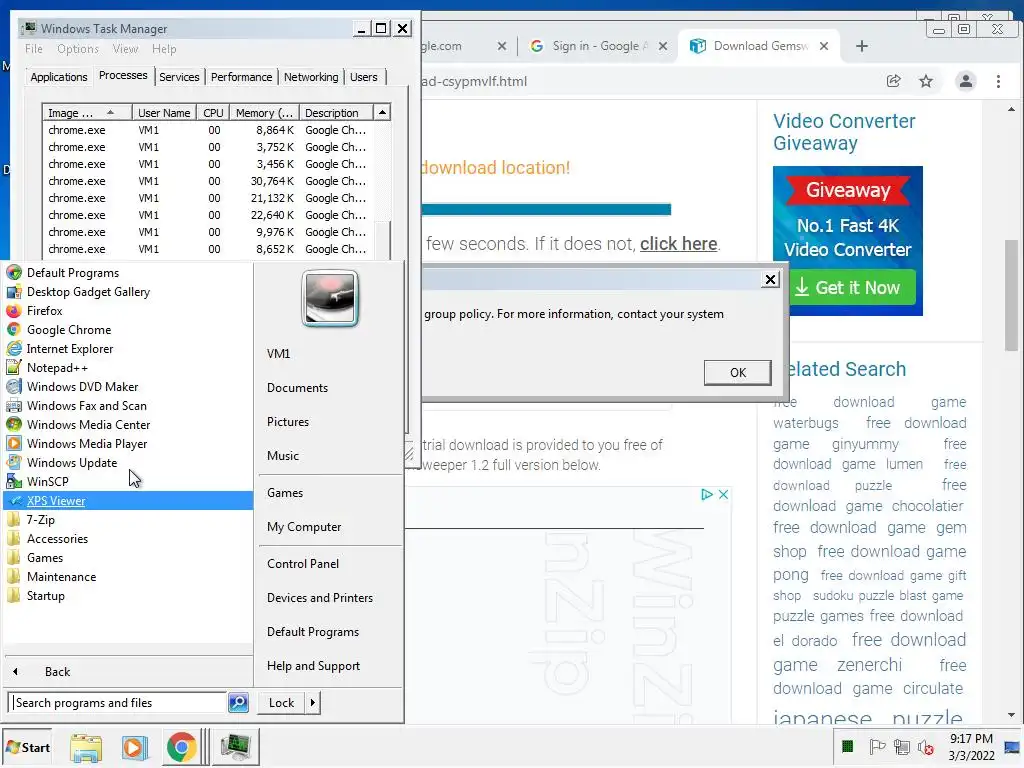Switch to Chrome from the taskbar
Screen dimensions: 1024x768
(182, 748)
